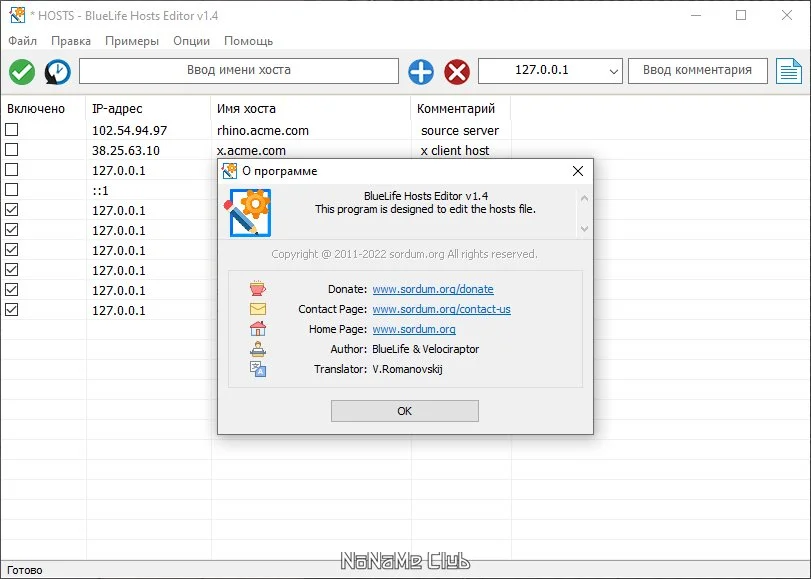Viewport: 811px width, 579px height.
Task: Click the 102.54.94.97 IP cell
Action: 129,130
